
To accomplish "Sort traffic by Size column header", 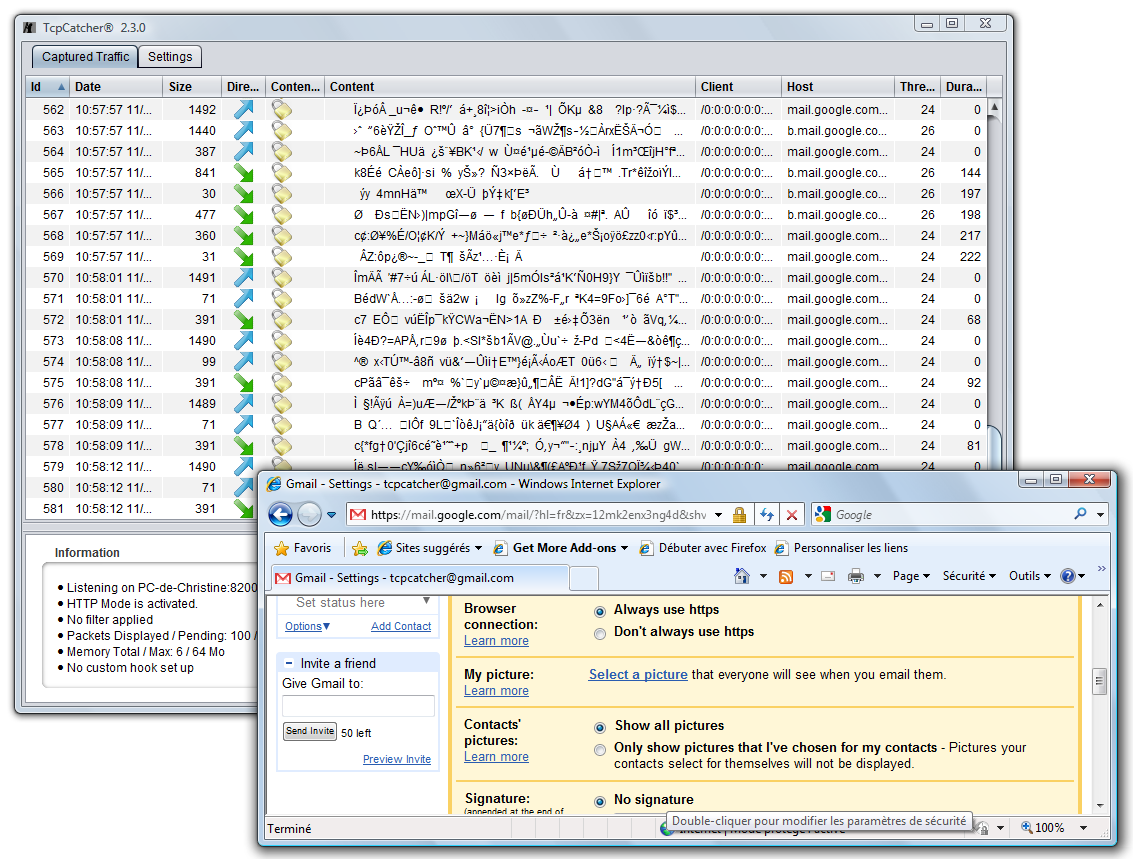I will coord(191,87).
